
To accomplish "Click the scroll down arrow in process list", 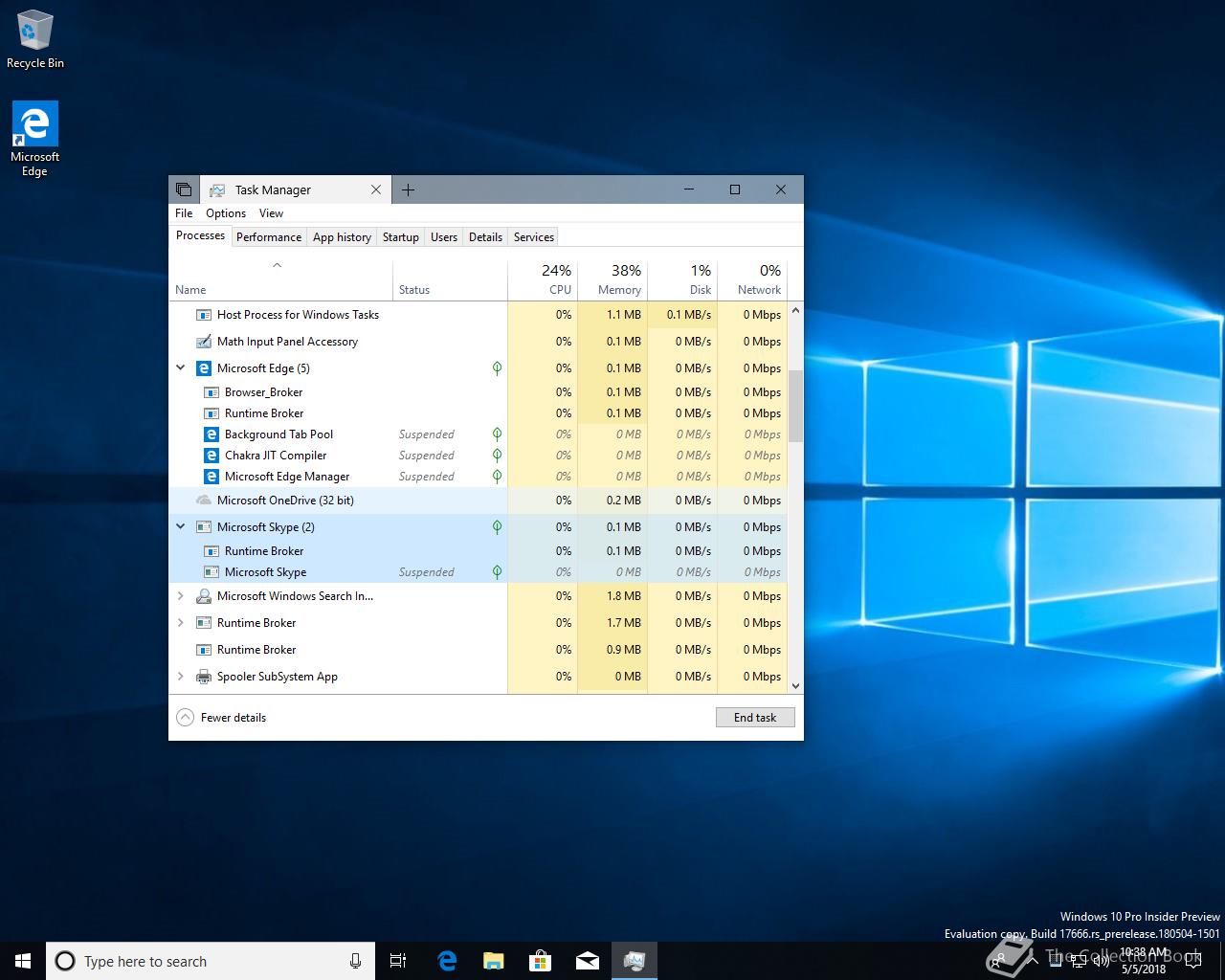I will pyautogui.click(x=795, y=685).
